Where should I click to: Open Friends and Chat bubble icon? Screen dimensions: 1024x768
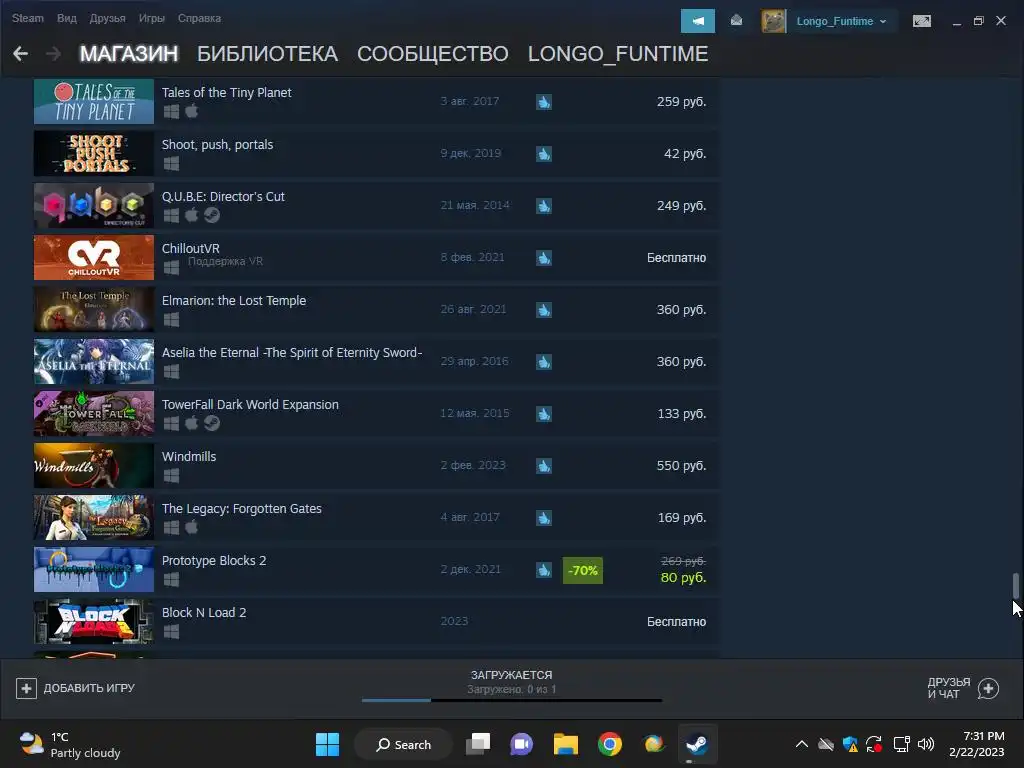pos(988,688)
